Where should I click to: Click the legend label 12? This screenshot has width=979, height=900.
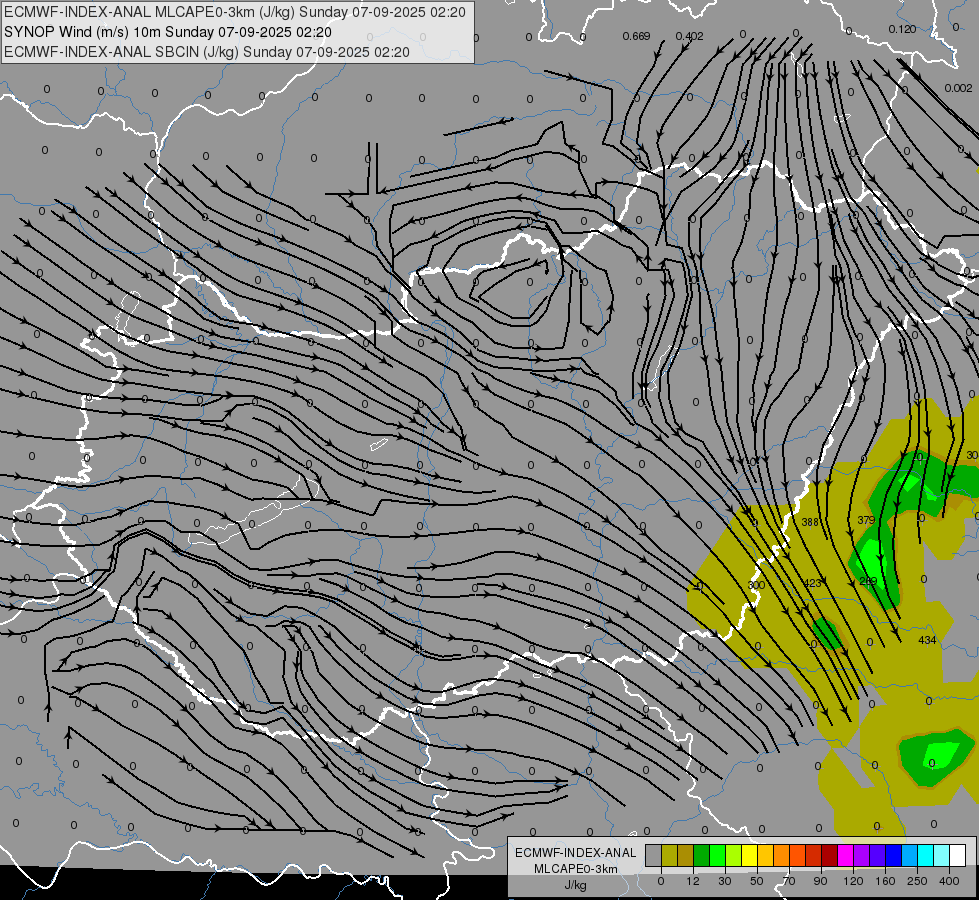coord(693,881)
